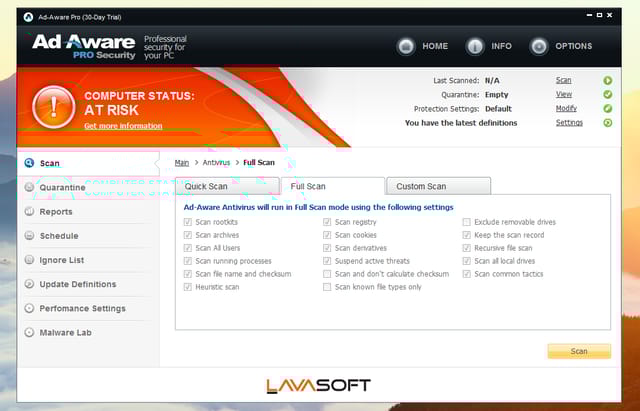Toggle the Scan registry checkbox
The height and width of the screenshot is (411, 640).
[x=327, y=222]
